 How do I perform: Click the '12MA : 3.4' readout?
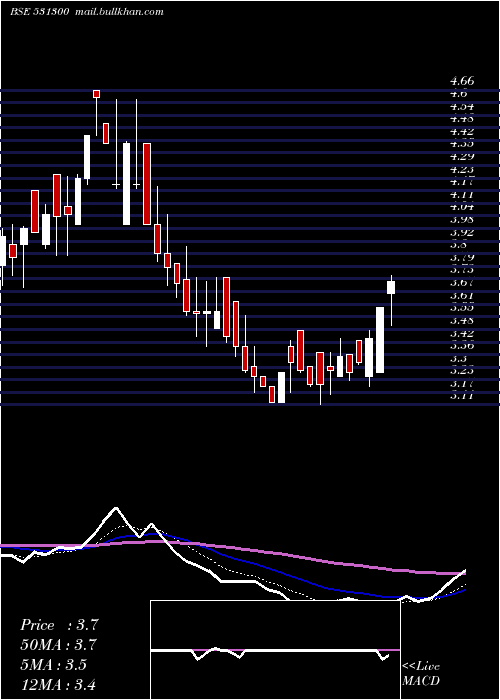pos(58,684)
